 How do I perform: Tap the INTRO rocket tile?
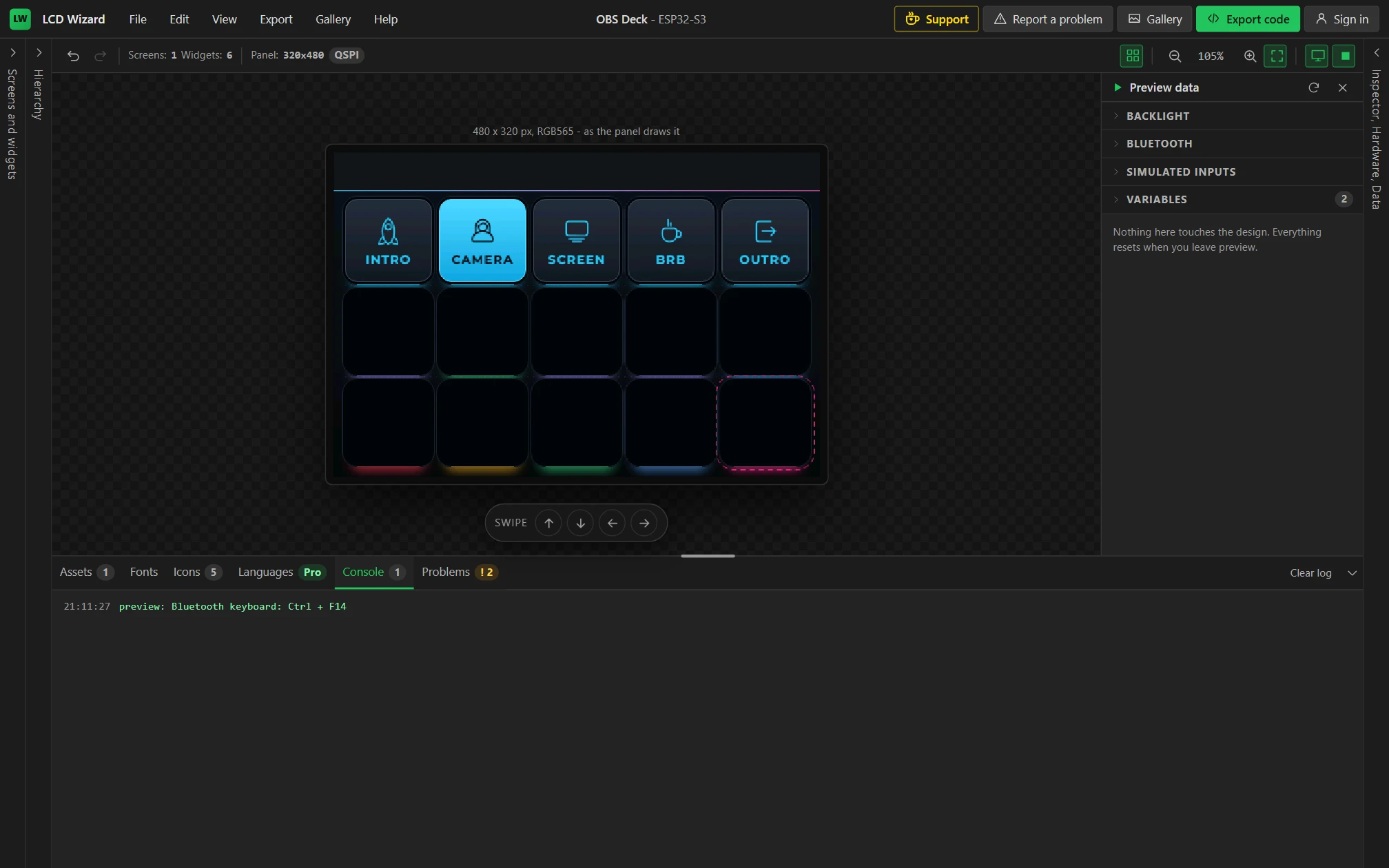[388, 240]
